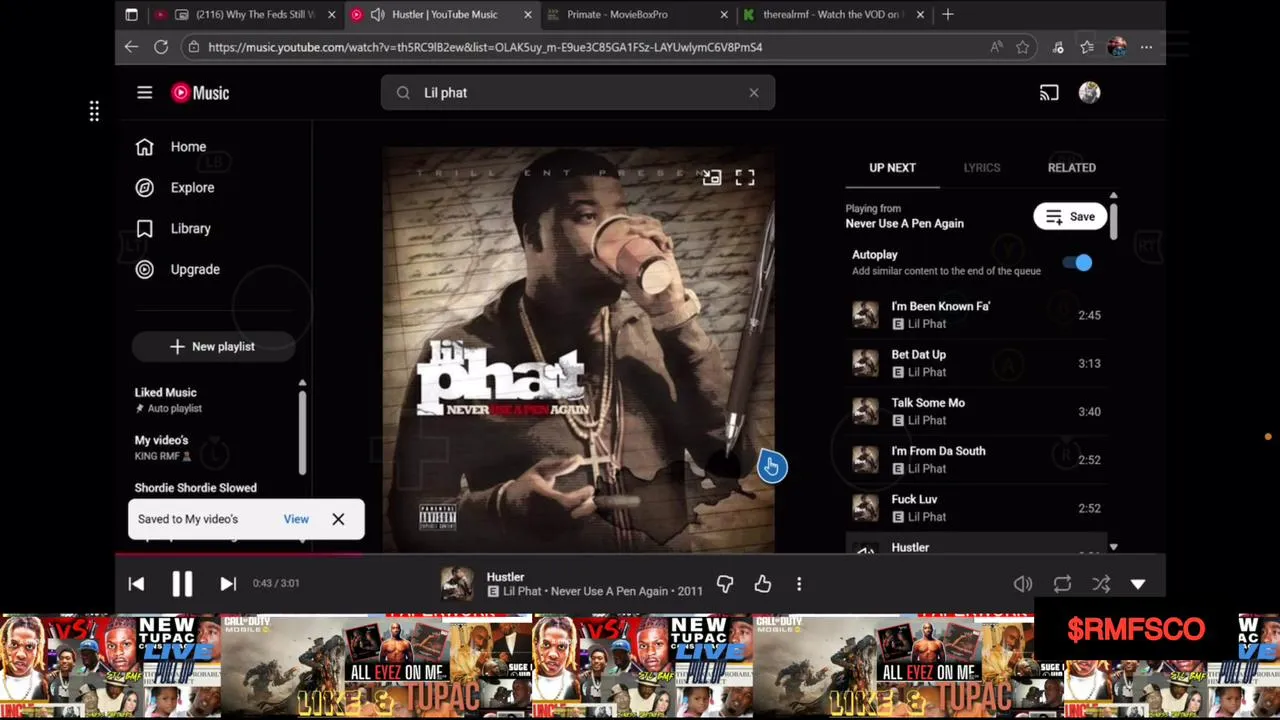Open the YouTube Music hamburger menu
Screen dimensions: 1280x720
144,93
